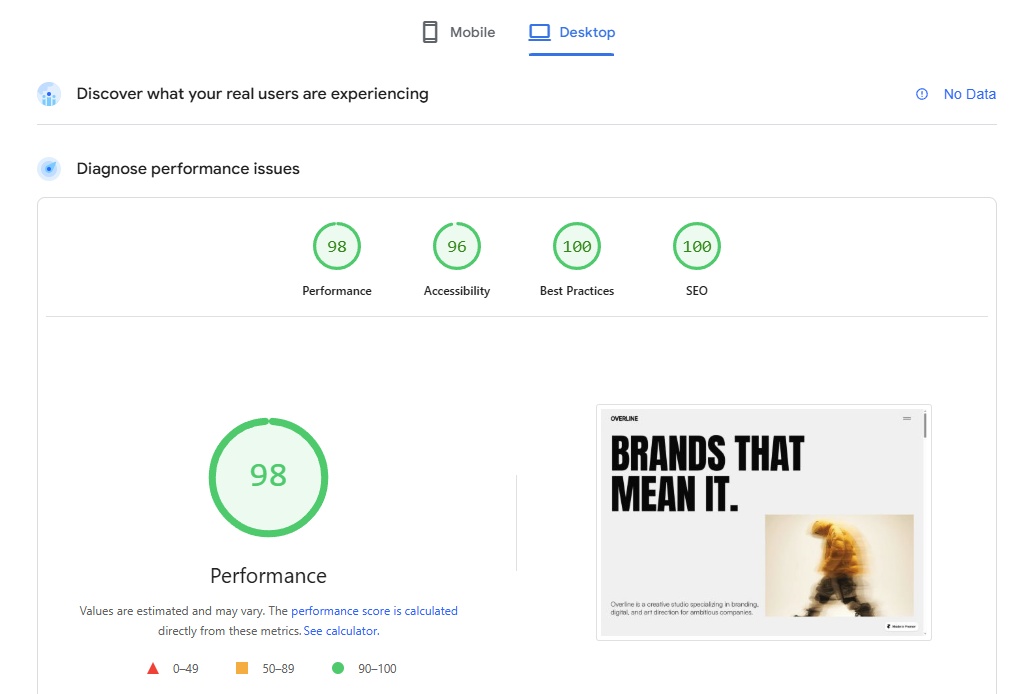Viewport: 1033px width, 694px height.
Task: Click the '50–89' legend text
Action: 278,669
